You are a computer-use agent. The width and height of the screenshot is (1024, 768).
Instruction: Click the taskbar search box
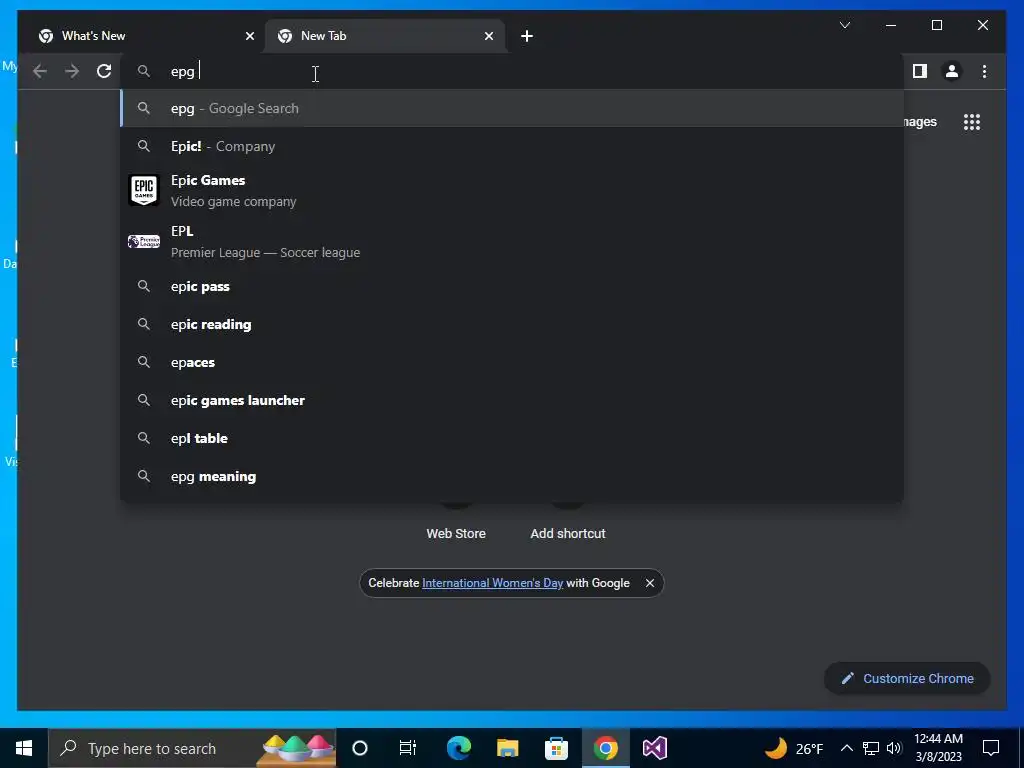pyautogui.click(x=192, y=748)
